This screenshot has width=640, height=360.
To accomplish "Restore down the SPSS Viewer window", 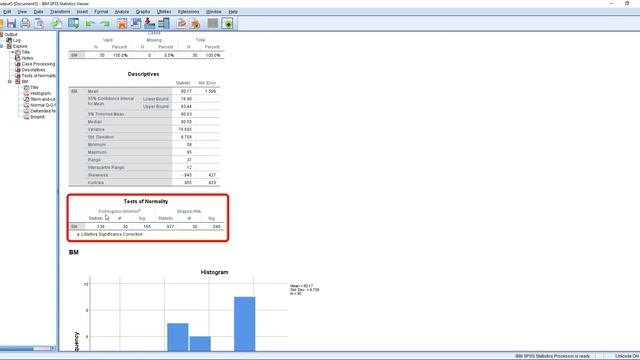I will tap(627, 3).
